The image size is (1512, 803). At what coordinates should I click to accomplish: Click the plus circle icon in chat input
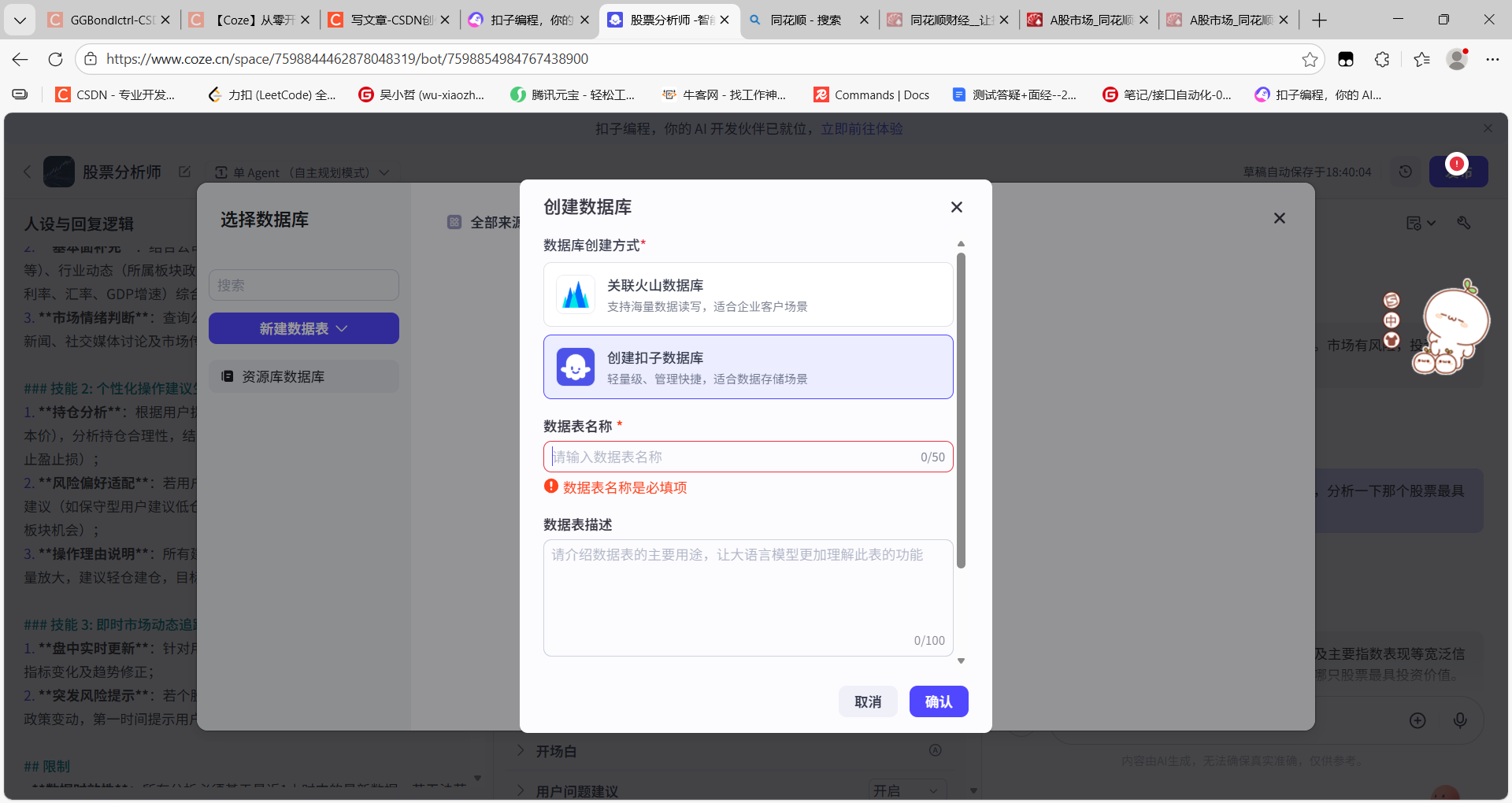[x=1417, y=720]
